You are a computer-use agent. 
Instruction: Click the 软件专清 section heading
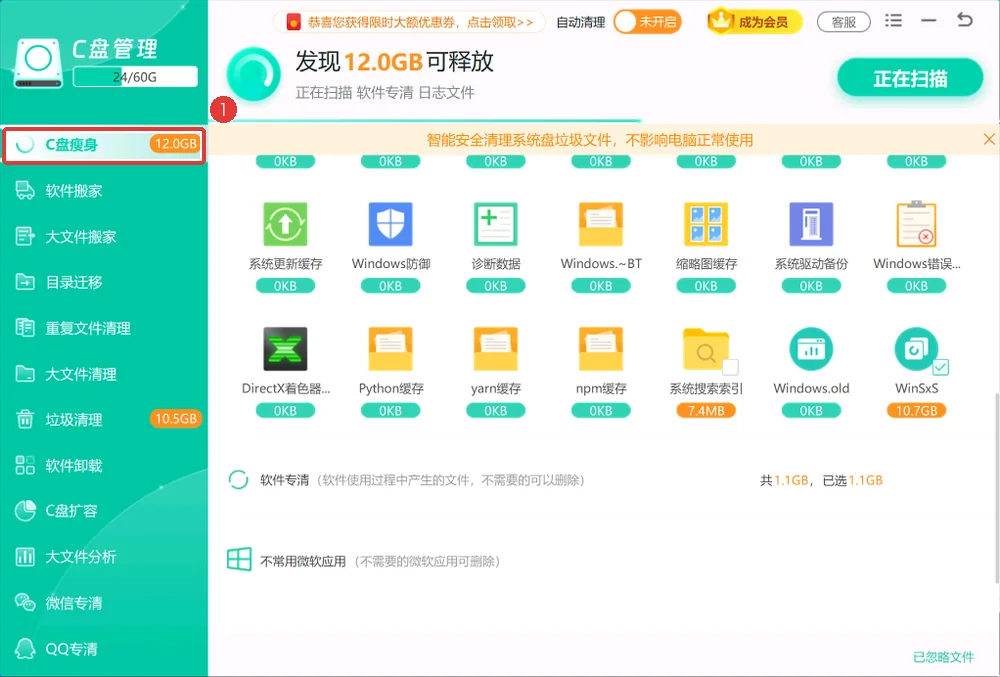(x=284, y=480)
